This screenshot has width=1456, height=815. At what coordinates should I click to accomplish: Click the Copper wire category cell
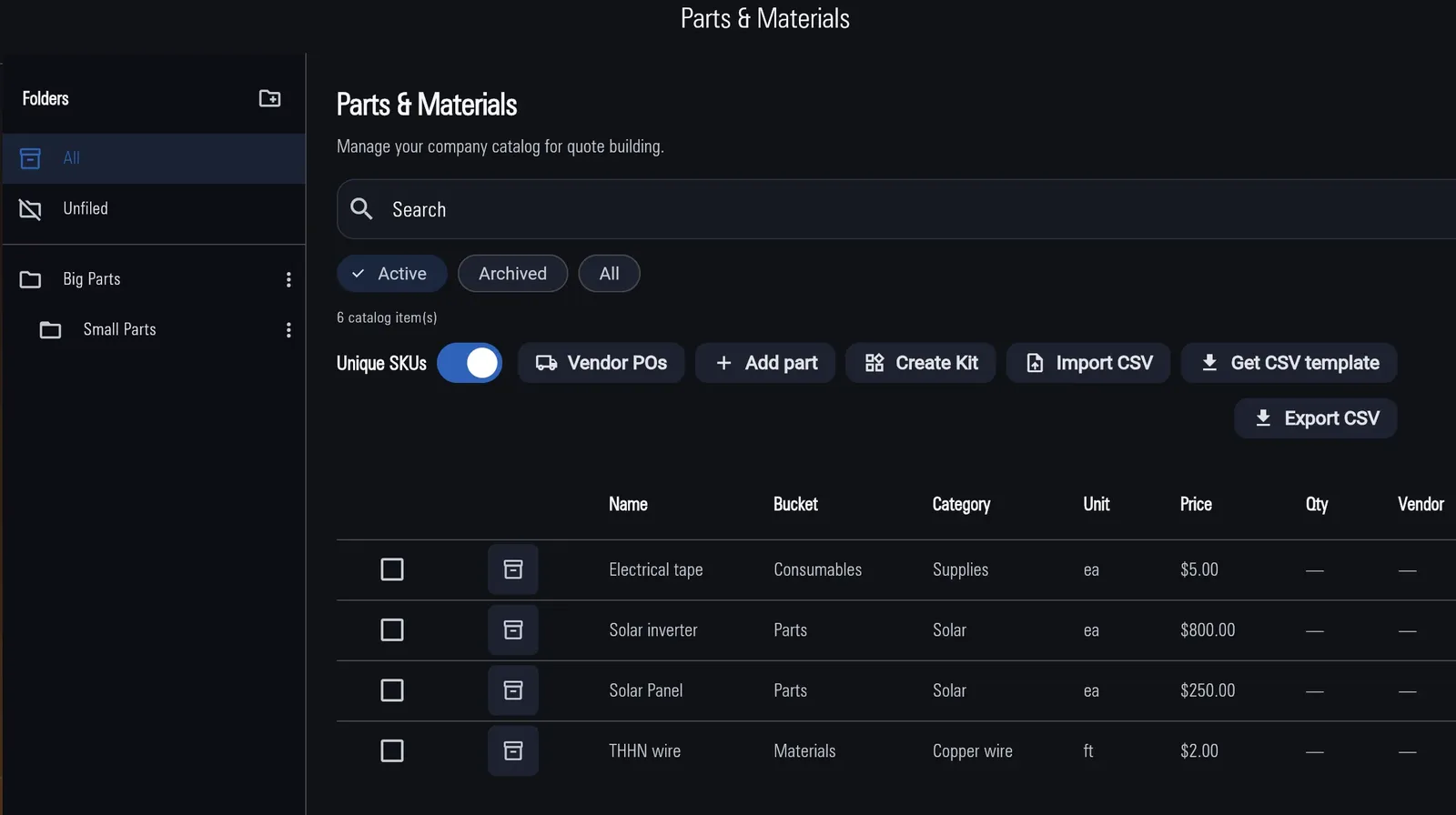click(x=973, y=751)
